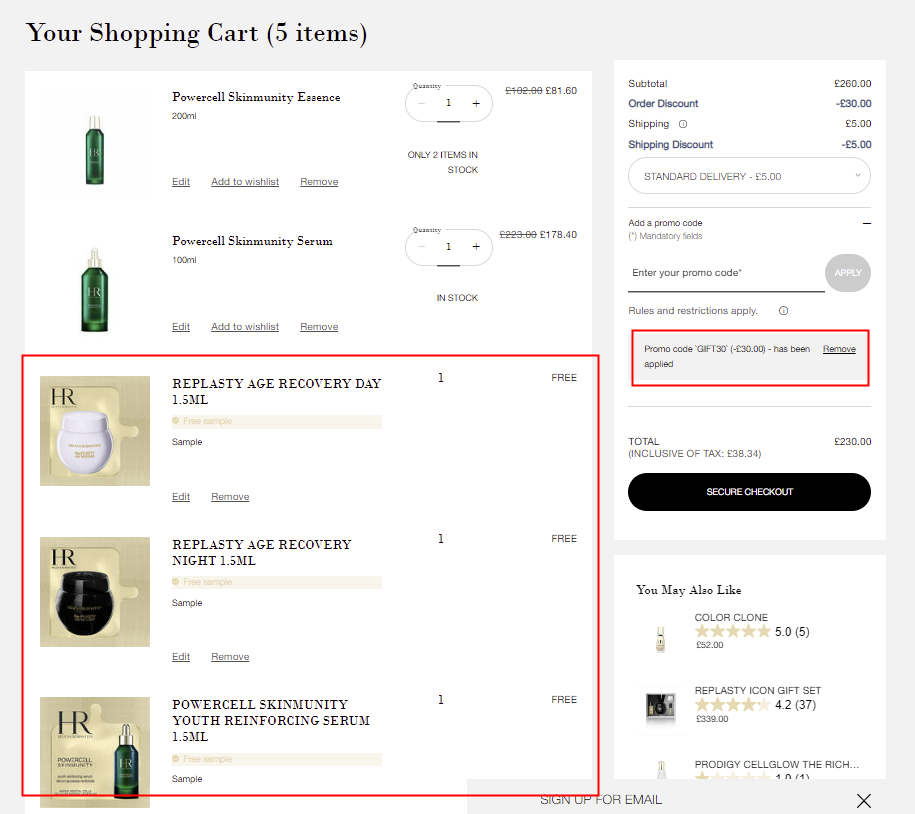This screenshot has height=814, width=915.
Task: Click the Subtotal £260.00 amount
Action: pyautogui.click(x=853, y=83)
